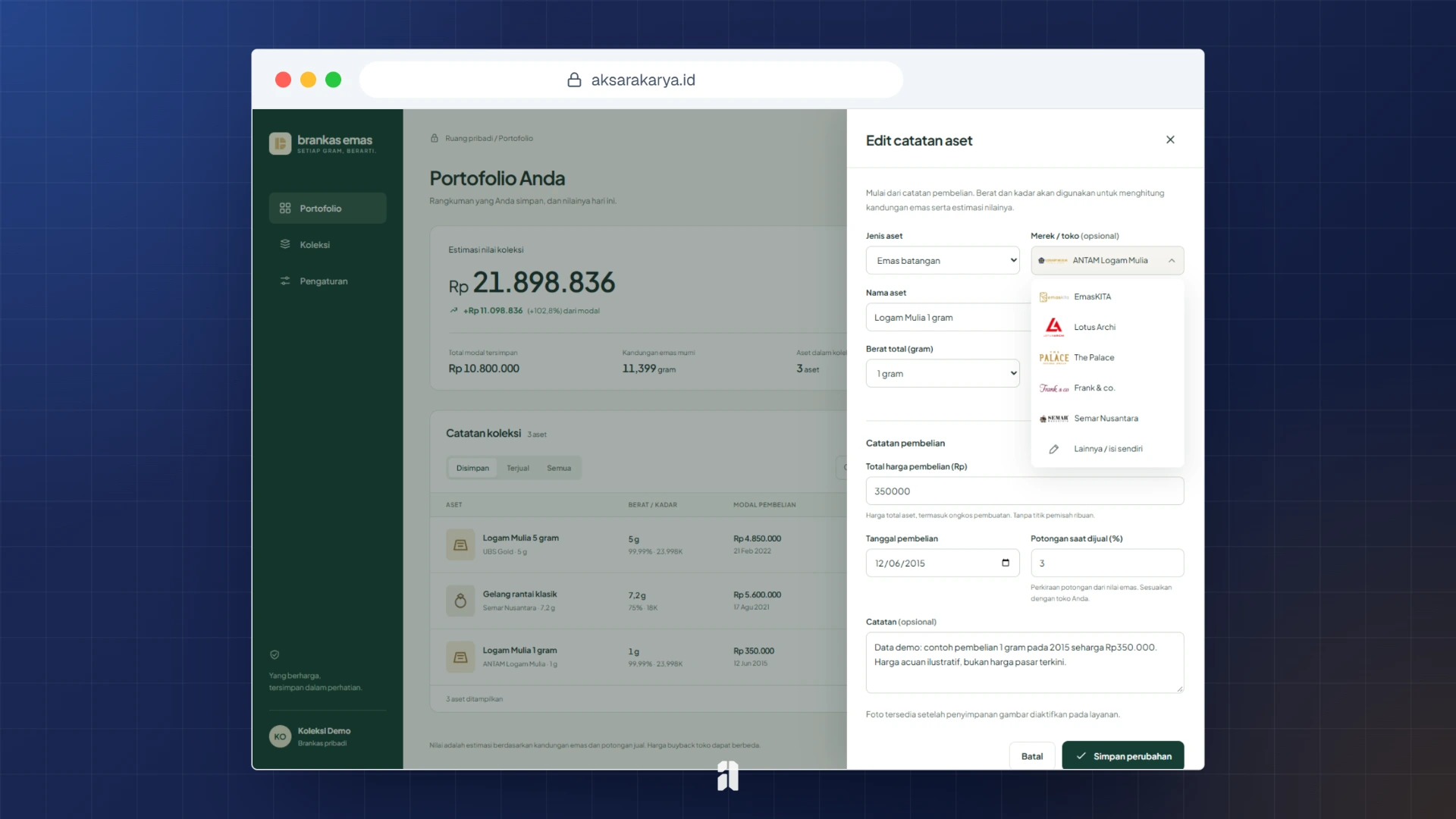1456x819 pixels.
Task: Collapse the Merek / toko ANTAM Logam Mulia dropdown
Action: tap(1107, 260)
